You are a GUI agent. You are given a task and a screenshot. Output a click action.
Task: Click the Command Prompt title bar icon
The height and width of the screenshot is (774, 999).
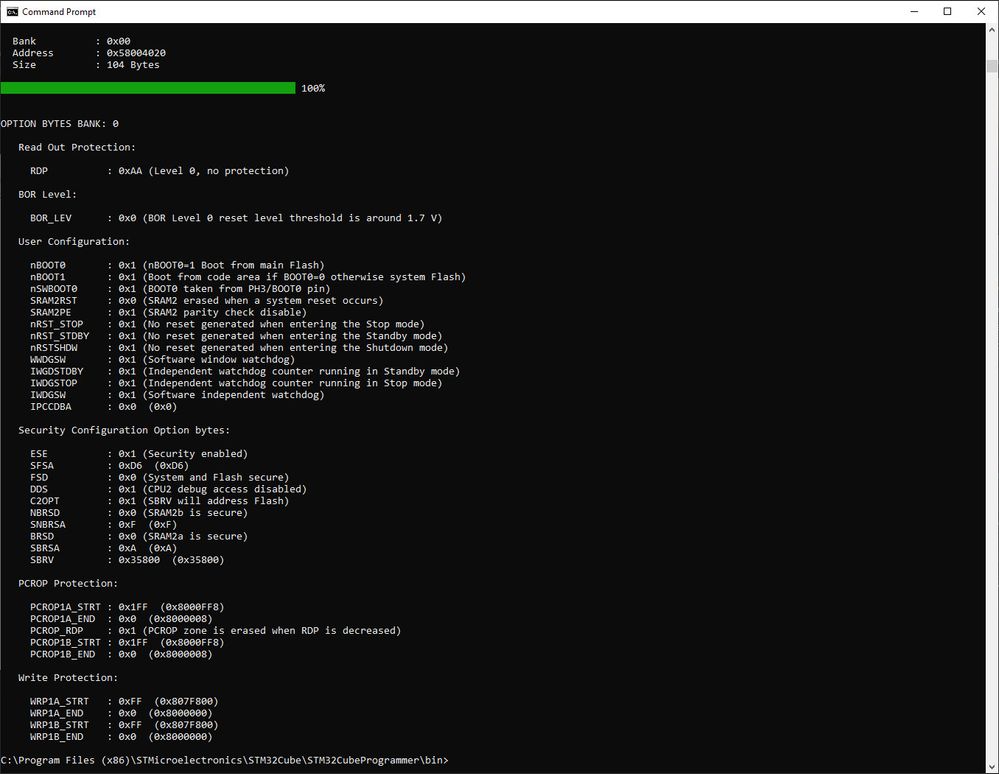click(x=12, y=11)
